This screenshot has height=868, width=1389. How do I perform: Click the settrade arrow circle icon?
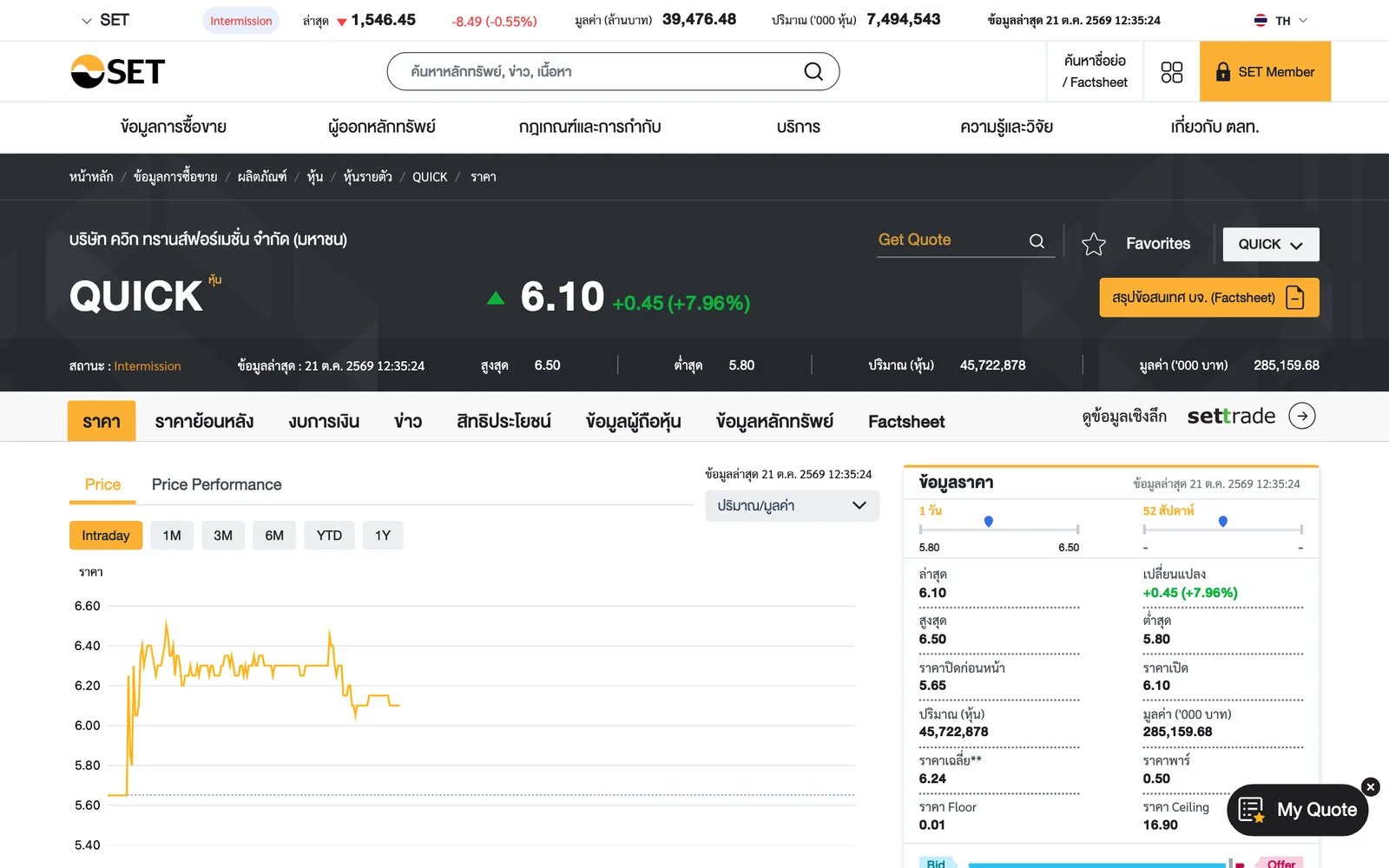[1301, 416]
